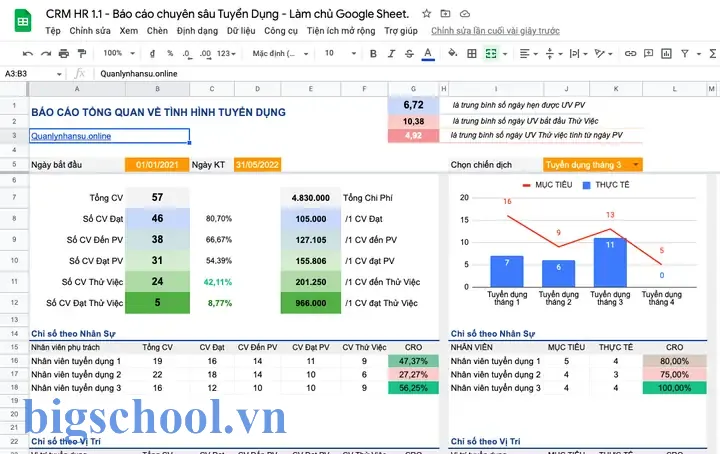Redo the last action

pos(45,54)
